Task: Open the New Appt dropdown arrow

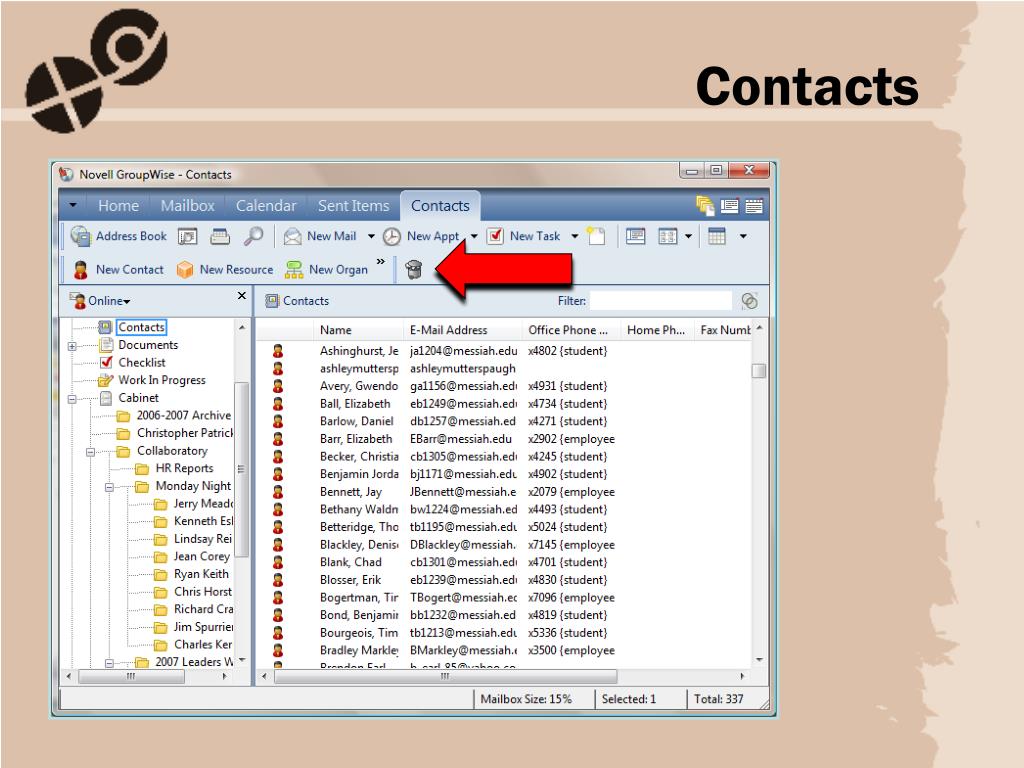Action: (x=473, y=236)
